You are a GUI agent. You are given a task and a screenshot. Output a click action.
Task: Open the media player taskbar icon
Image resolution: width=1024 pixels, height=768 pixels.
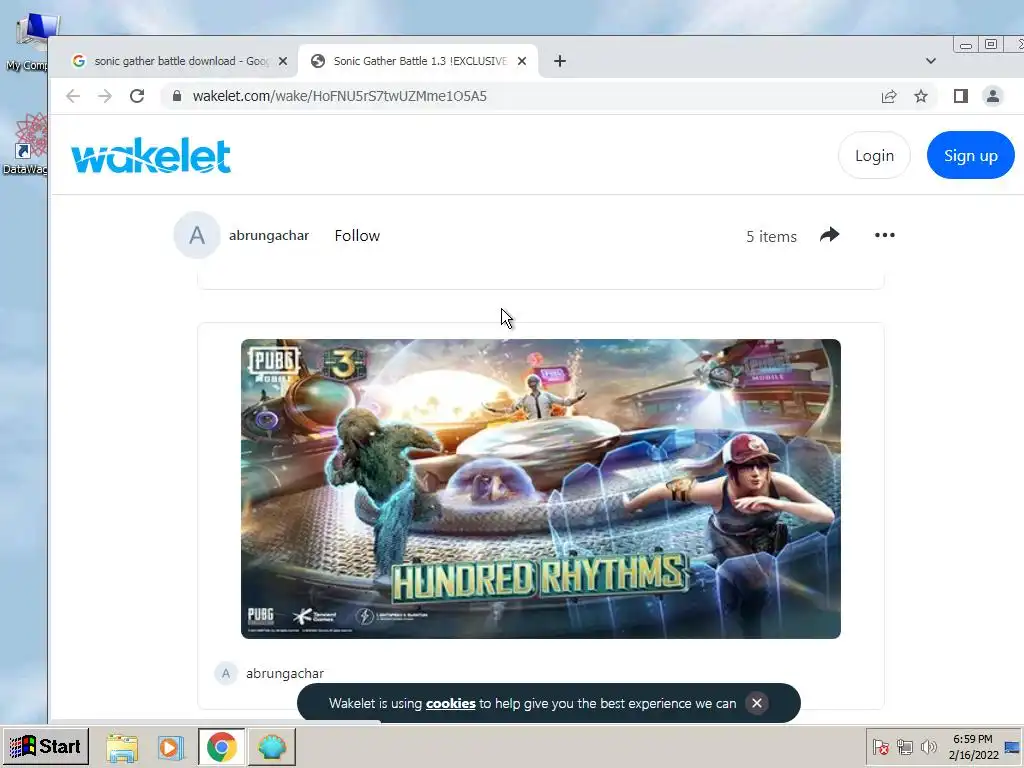tap(171, 747)
